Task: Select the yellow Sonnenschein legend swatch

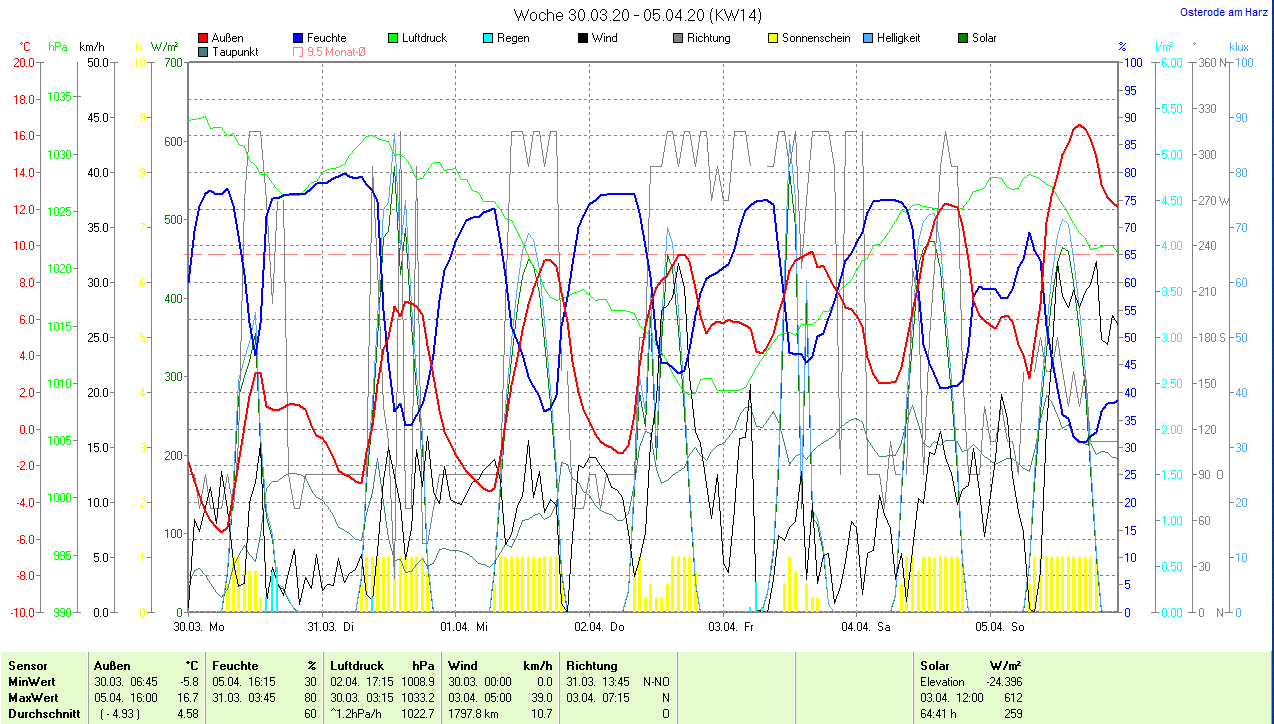Action: point(773,38)
